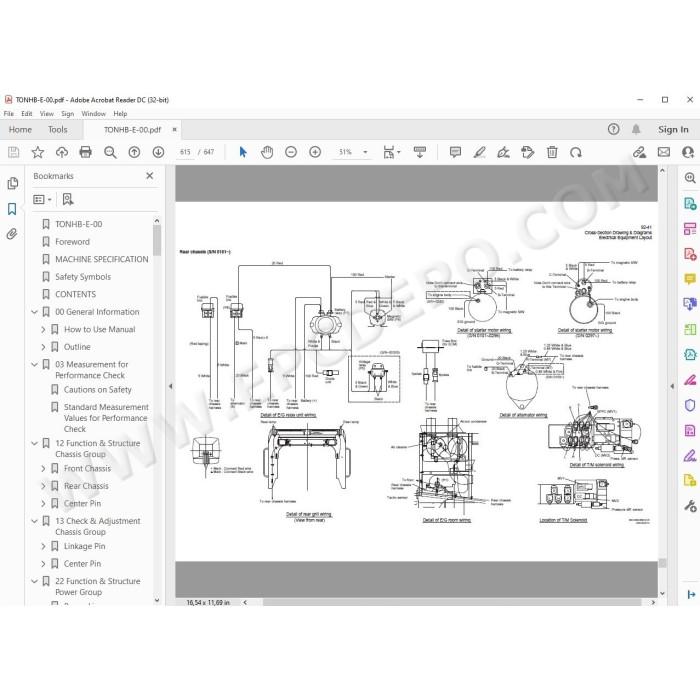Go to previous page arrow
Viewport: 700px width, 700px height.
pos(134,152)
